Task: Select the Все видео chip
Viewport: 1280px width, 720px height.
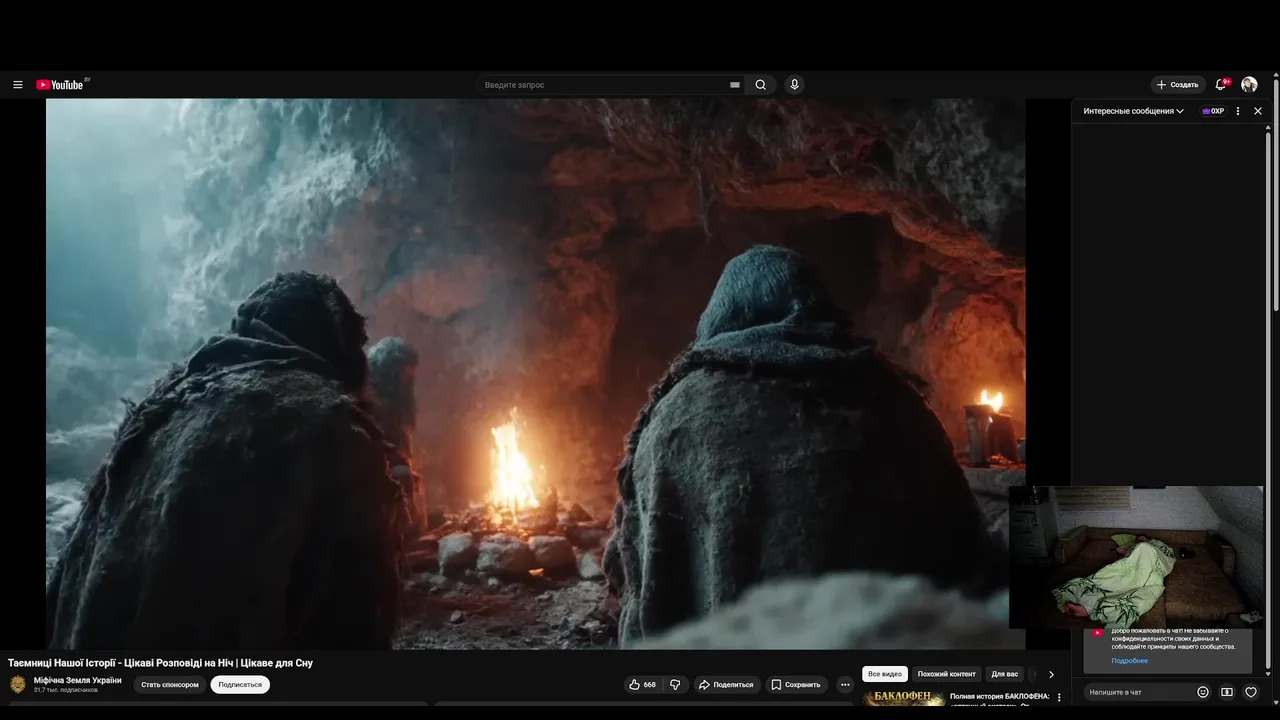Action: click(x=885, y=674)
